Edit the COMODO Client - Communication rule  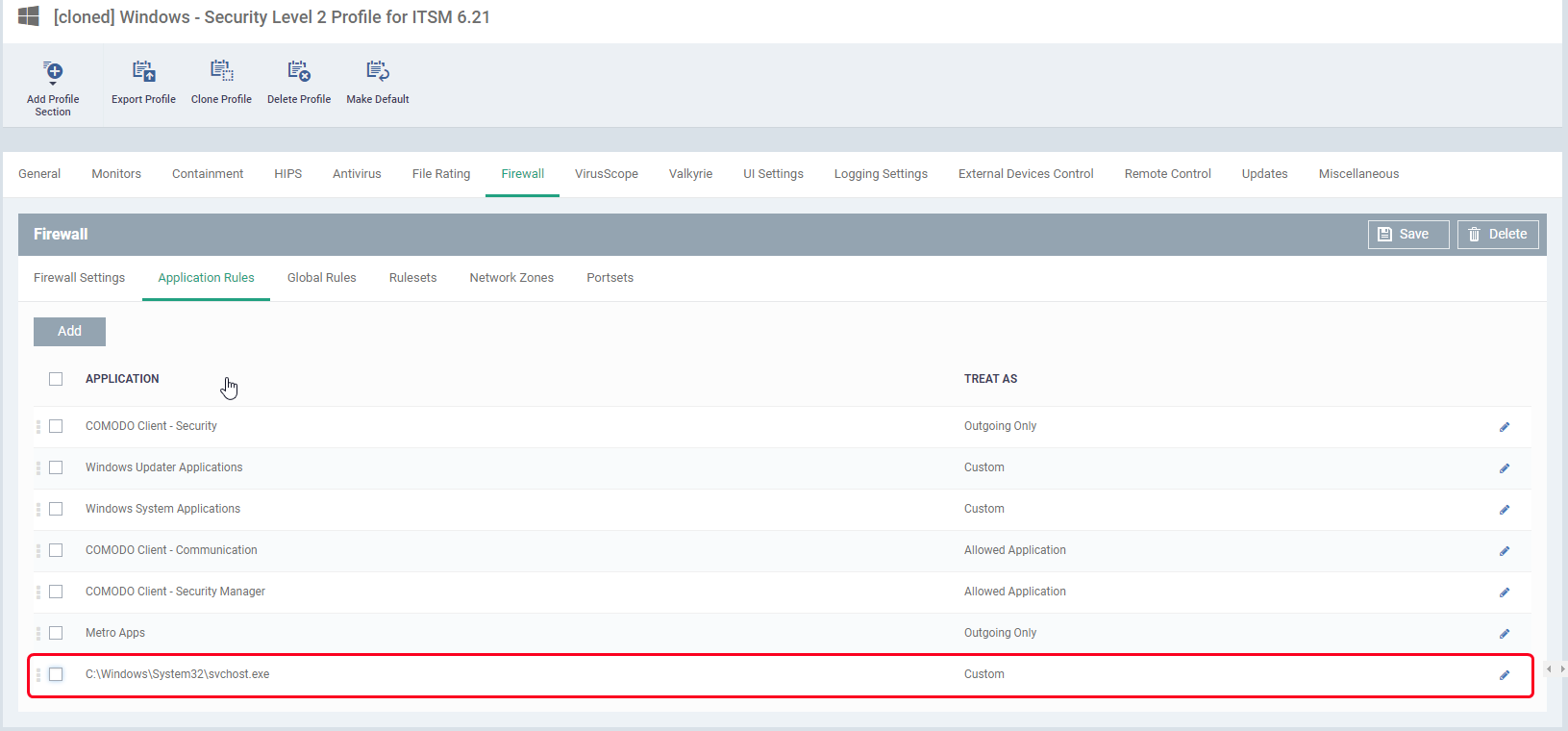[1505, 551]
